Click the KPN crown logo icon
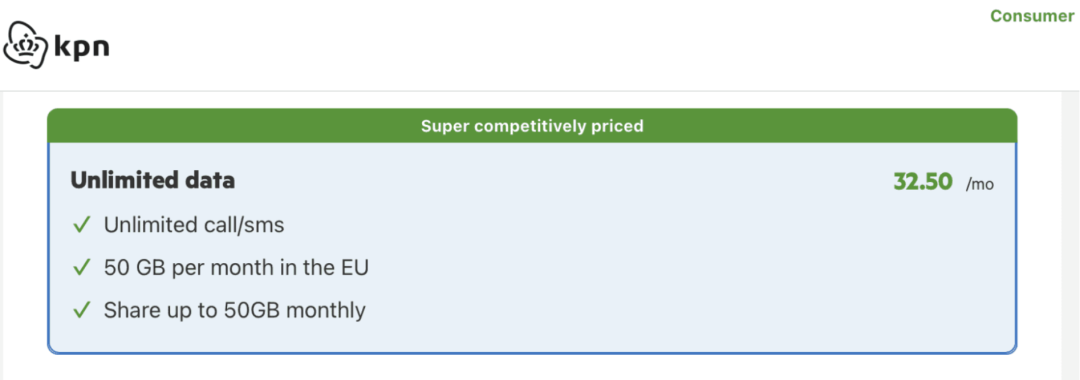This screenshot has width=1080, height=380. 26,45
